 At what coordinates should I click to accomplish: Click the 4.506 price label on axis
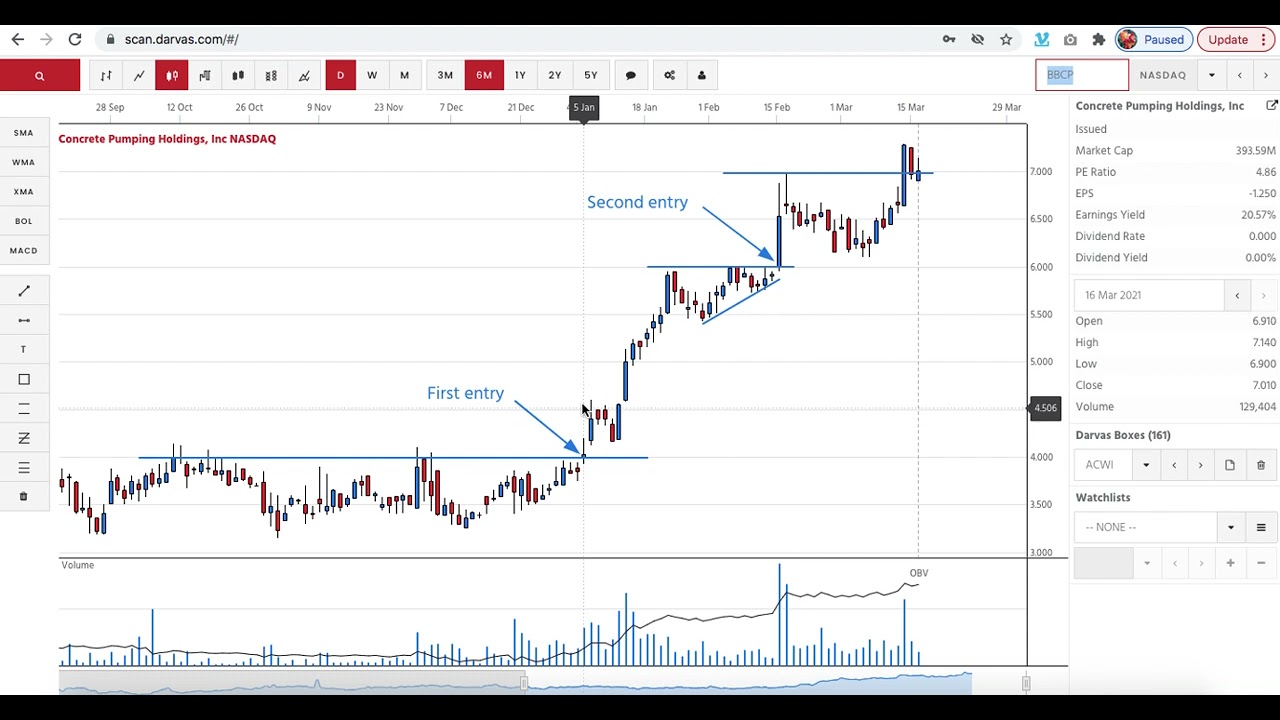point(1045,408)
